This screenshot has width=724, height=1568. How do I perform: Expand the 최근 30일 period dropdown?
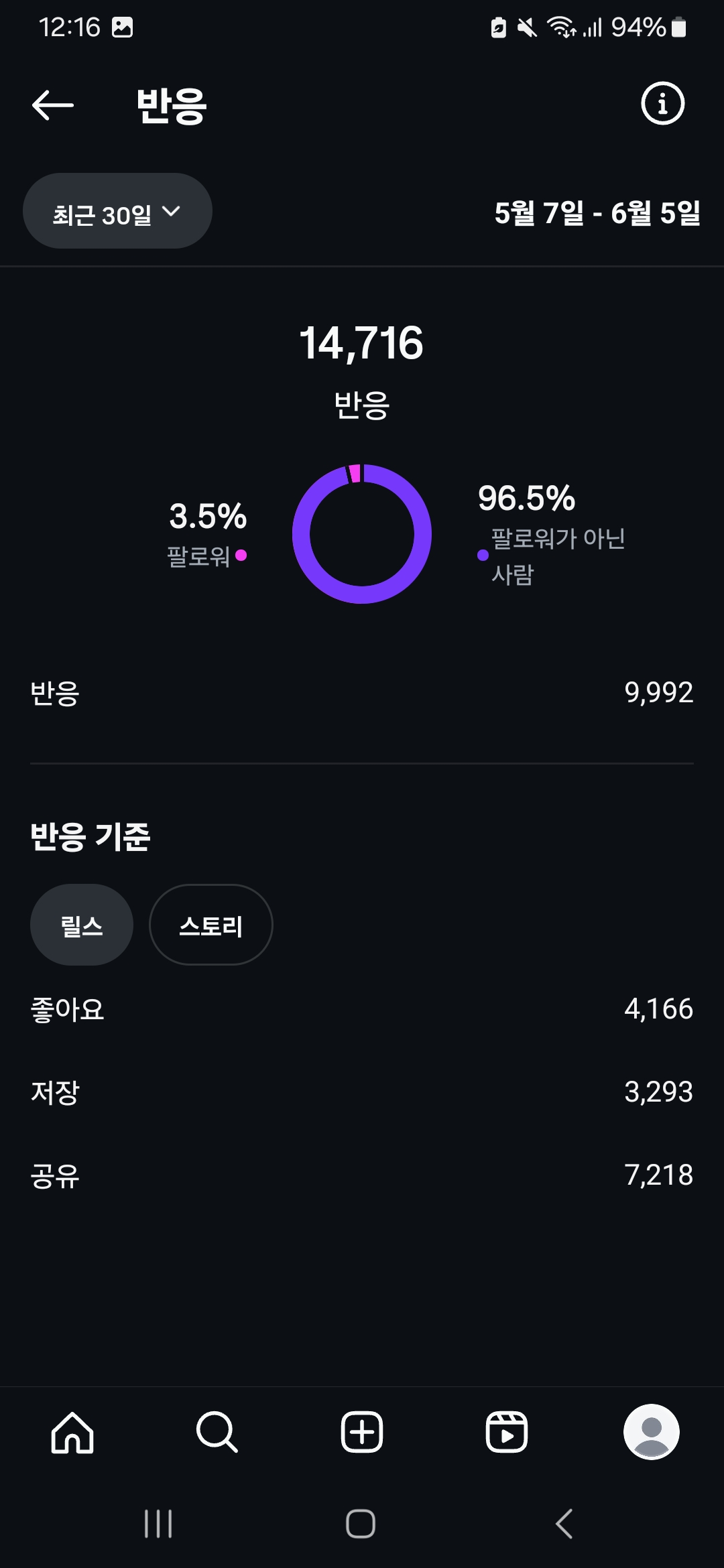pyautogui.click(x=117, y=212)
